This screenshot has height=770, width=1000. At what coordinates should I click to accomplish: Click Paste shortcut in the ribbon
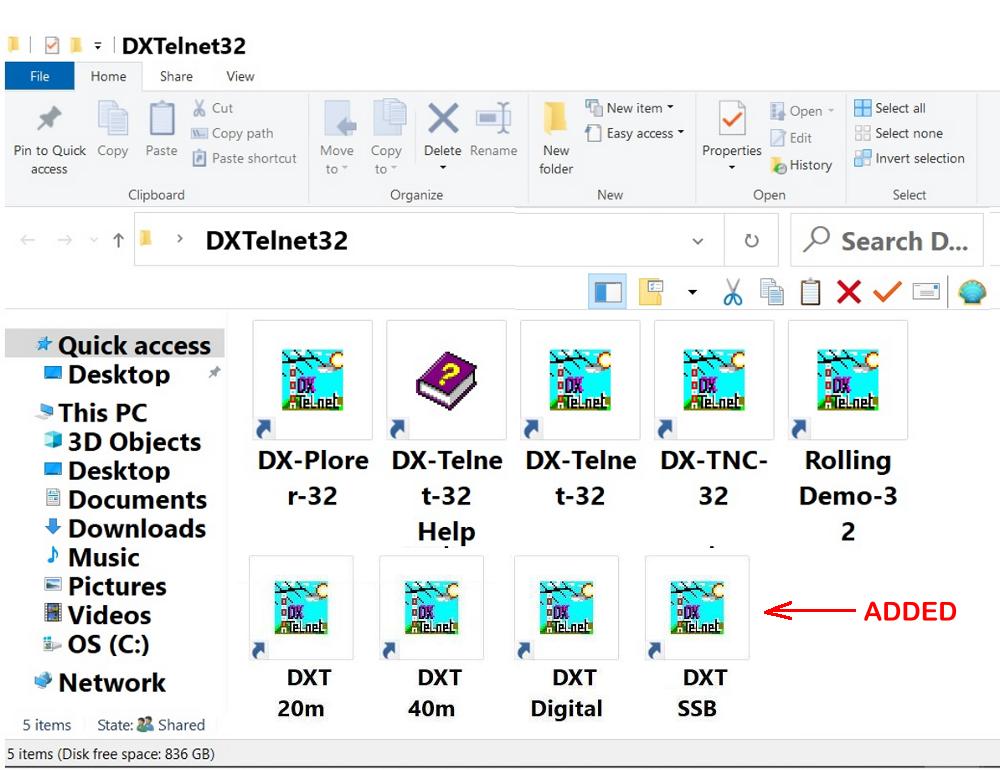(244, 158)
